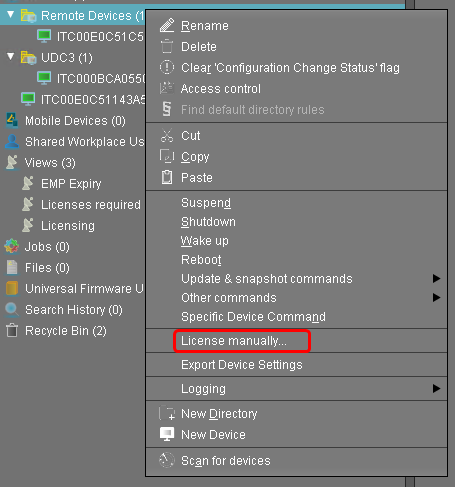This screenshot has height=487, width=455.
Task: Click the New Device monitor icon
Action: 167,434
